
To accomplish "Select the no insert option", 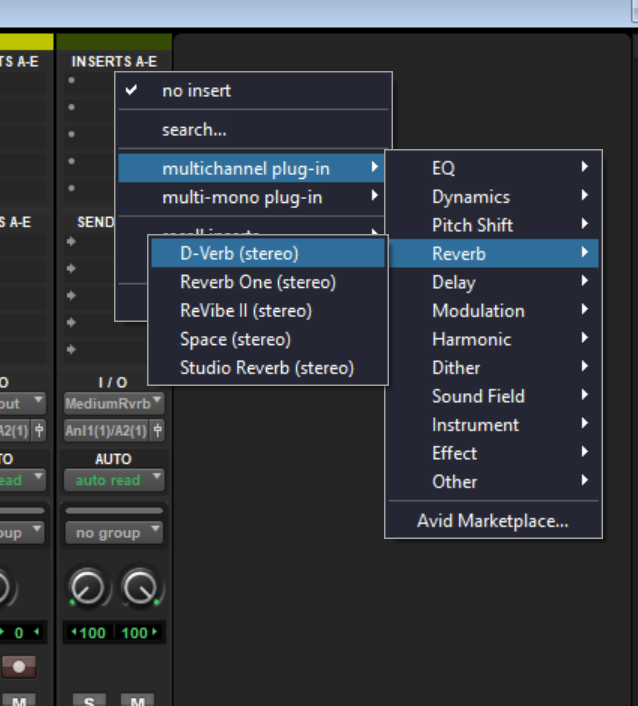I will [x=196, y=90].
